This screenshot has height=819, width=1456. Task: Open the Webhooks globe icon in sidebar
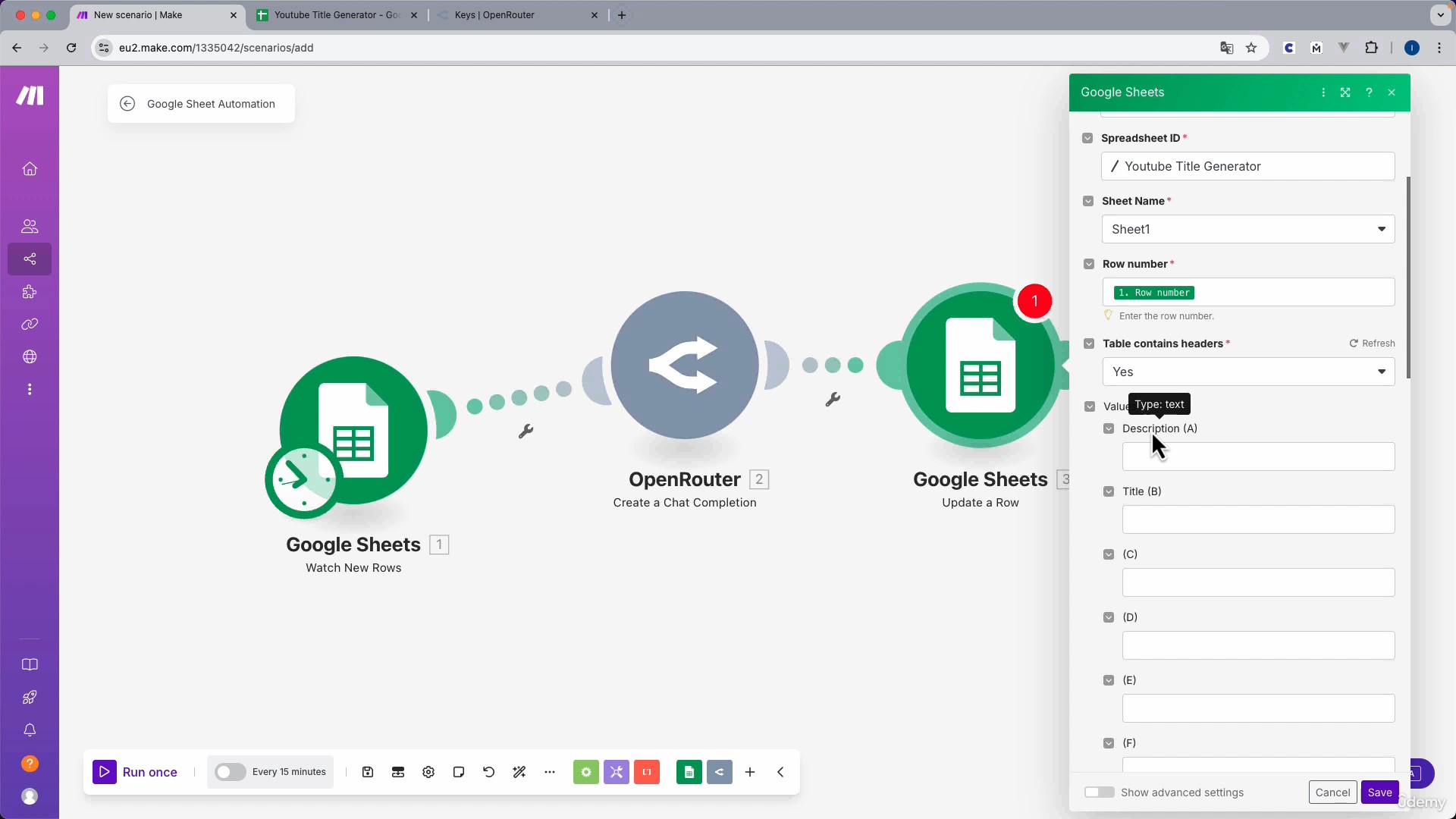(x=30, y=356)
